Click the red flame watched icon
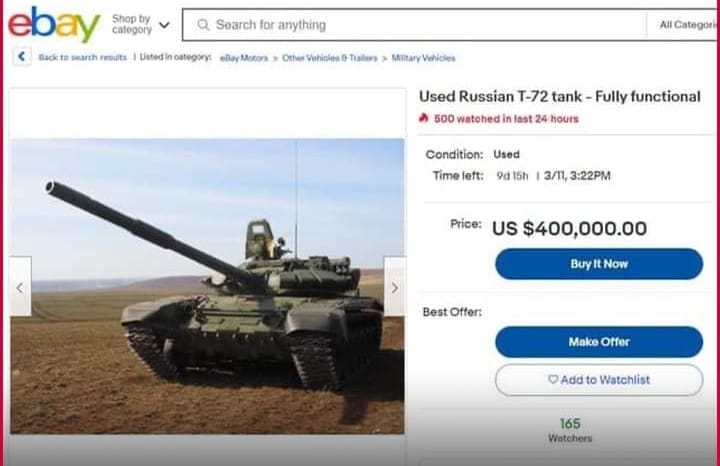 pos(424,118)
